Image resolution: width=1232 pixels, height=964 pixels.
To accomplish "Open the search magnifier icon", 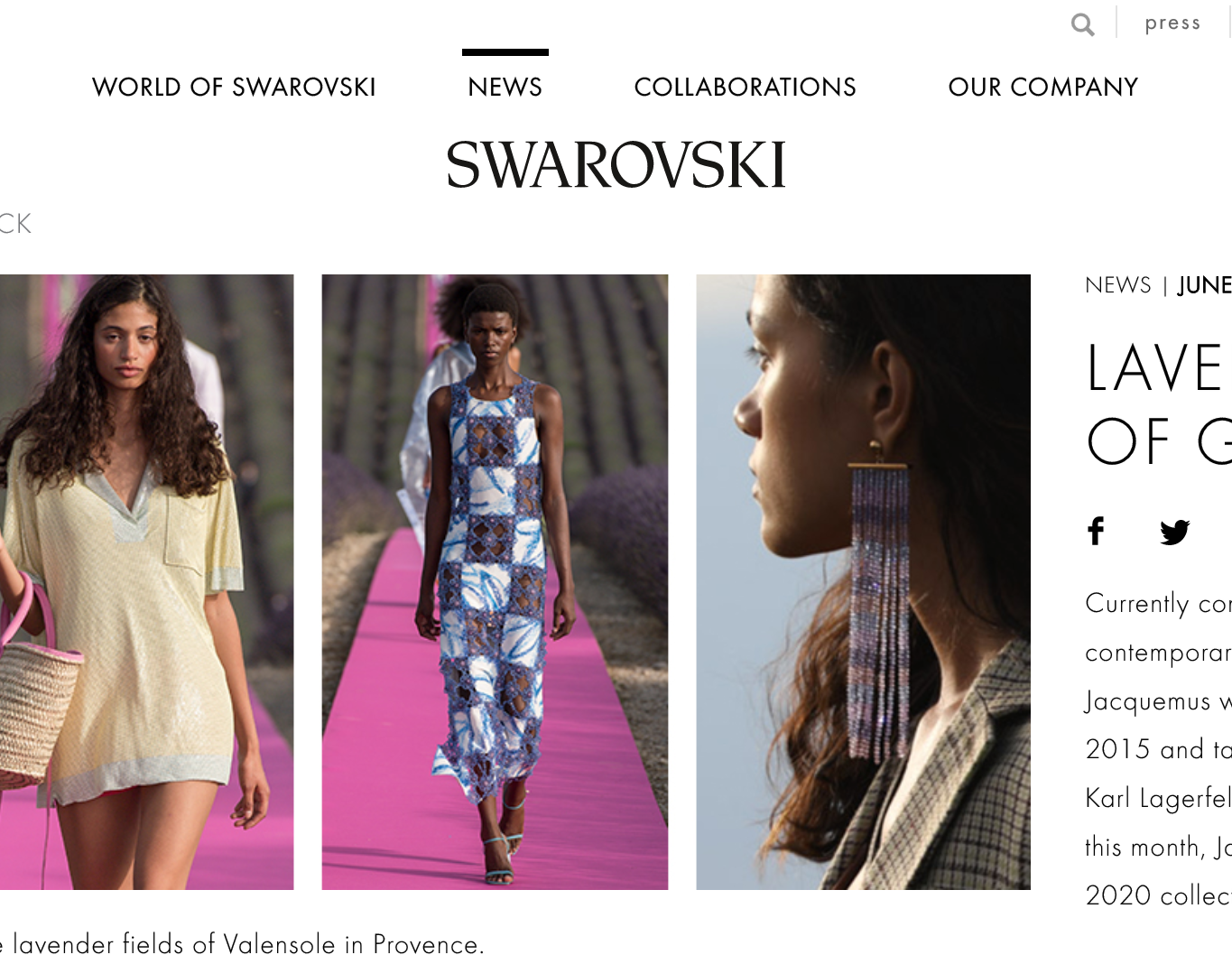I will (x=1082, y=24).
